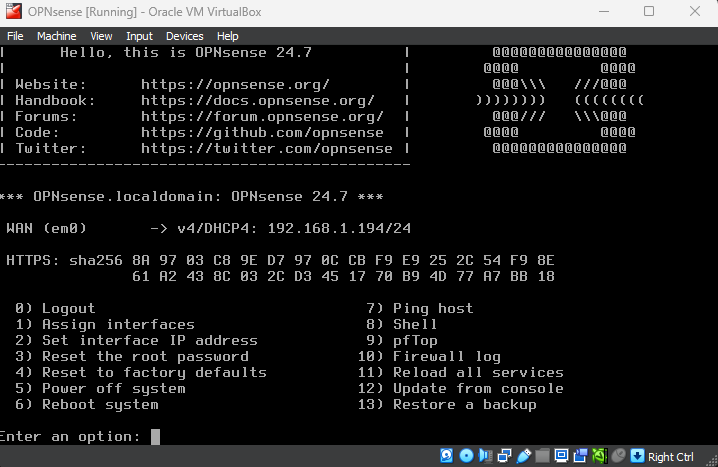This screenshot has width=718, height=467.
Task: Expand the Devices menu
Action: pyautogui.click(x=184, y=36)
